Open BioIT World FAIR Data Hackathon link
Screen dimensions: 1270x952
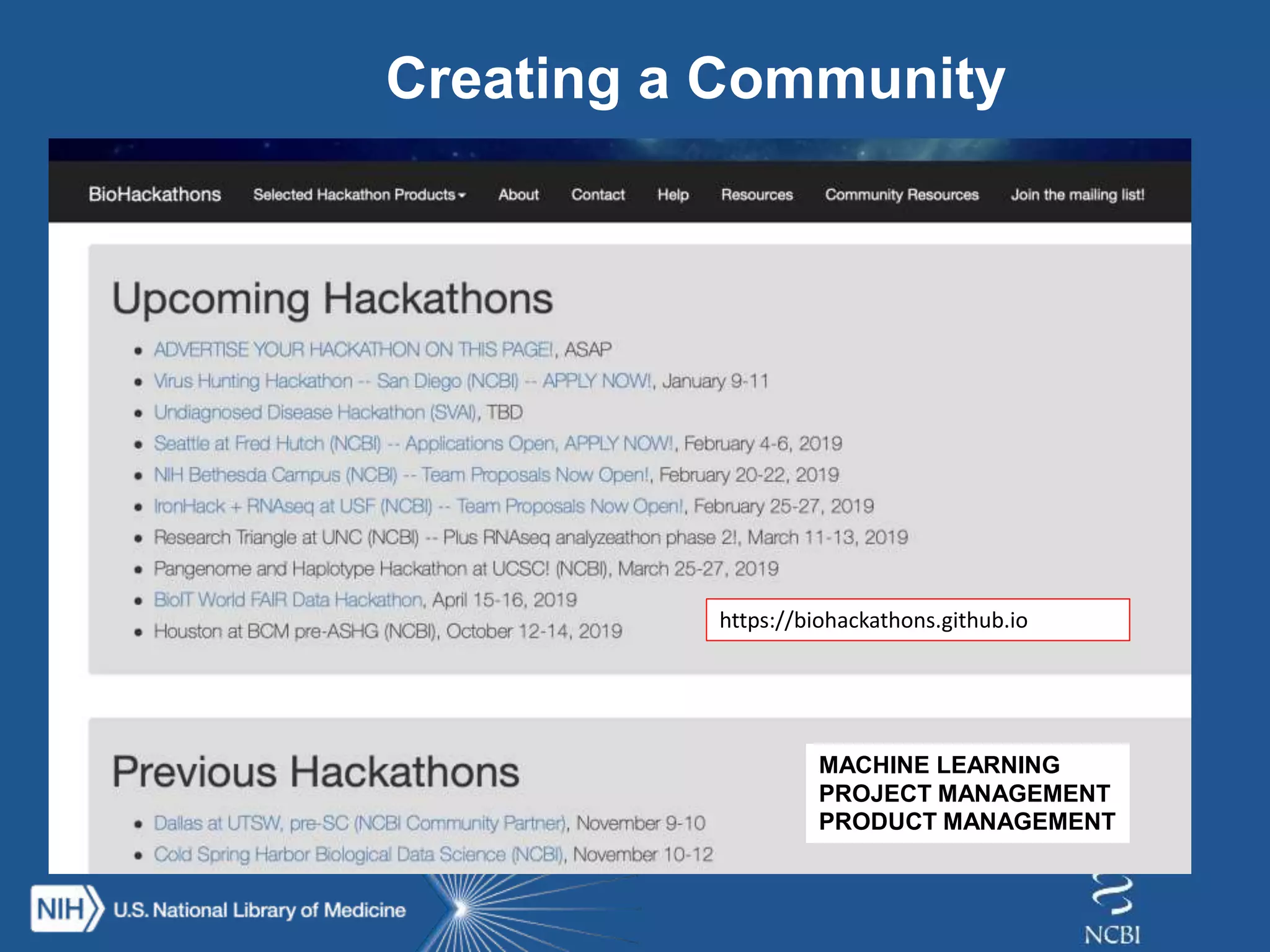click(x=288, y=599)
